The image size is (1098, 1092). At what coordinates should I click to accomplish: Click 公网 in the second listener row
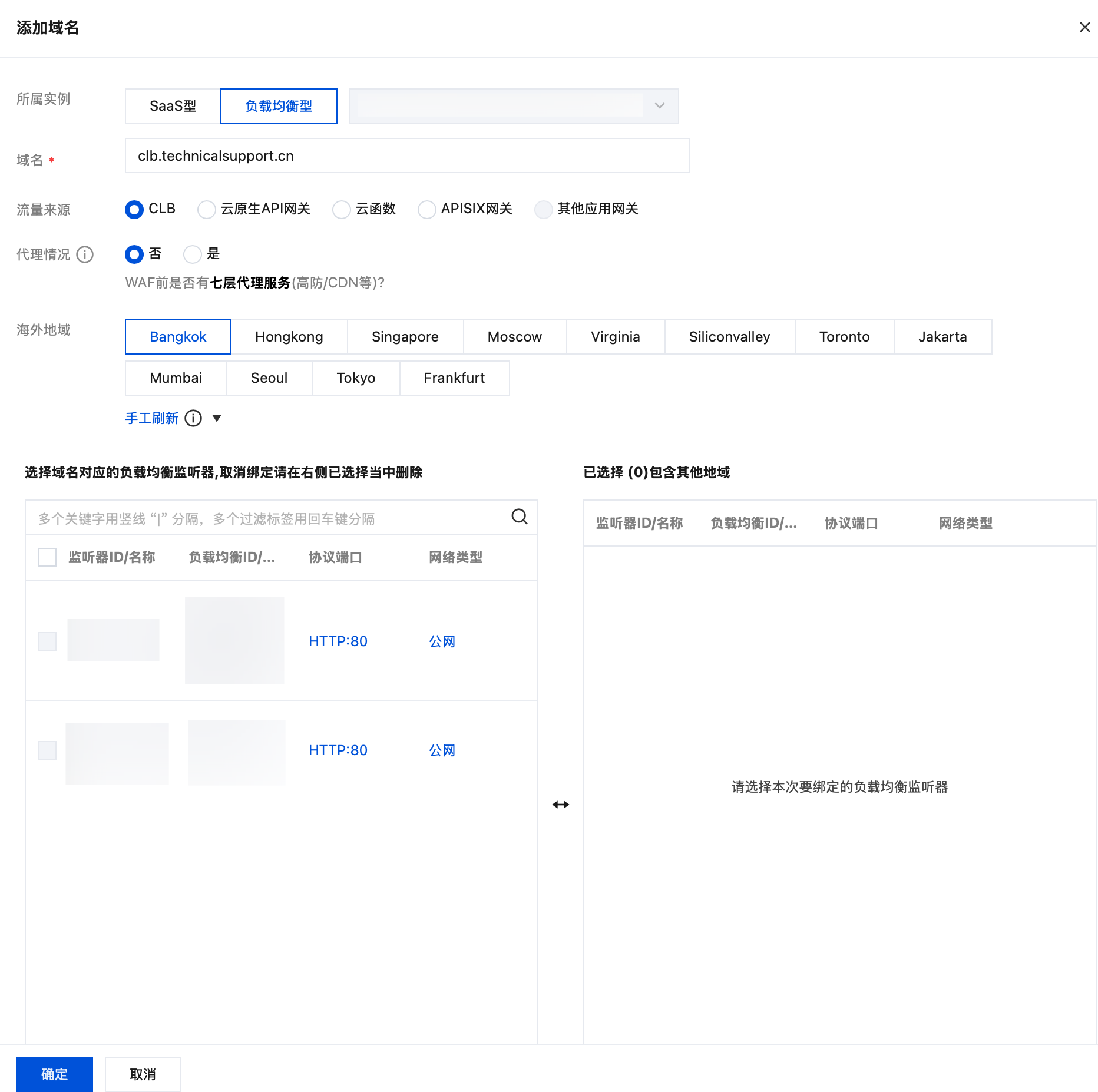click(442, 750)
